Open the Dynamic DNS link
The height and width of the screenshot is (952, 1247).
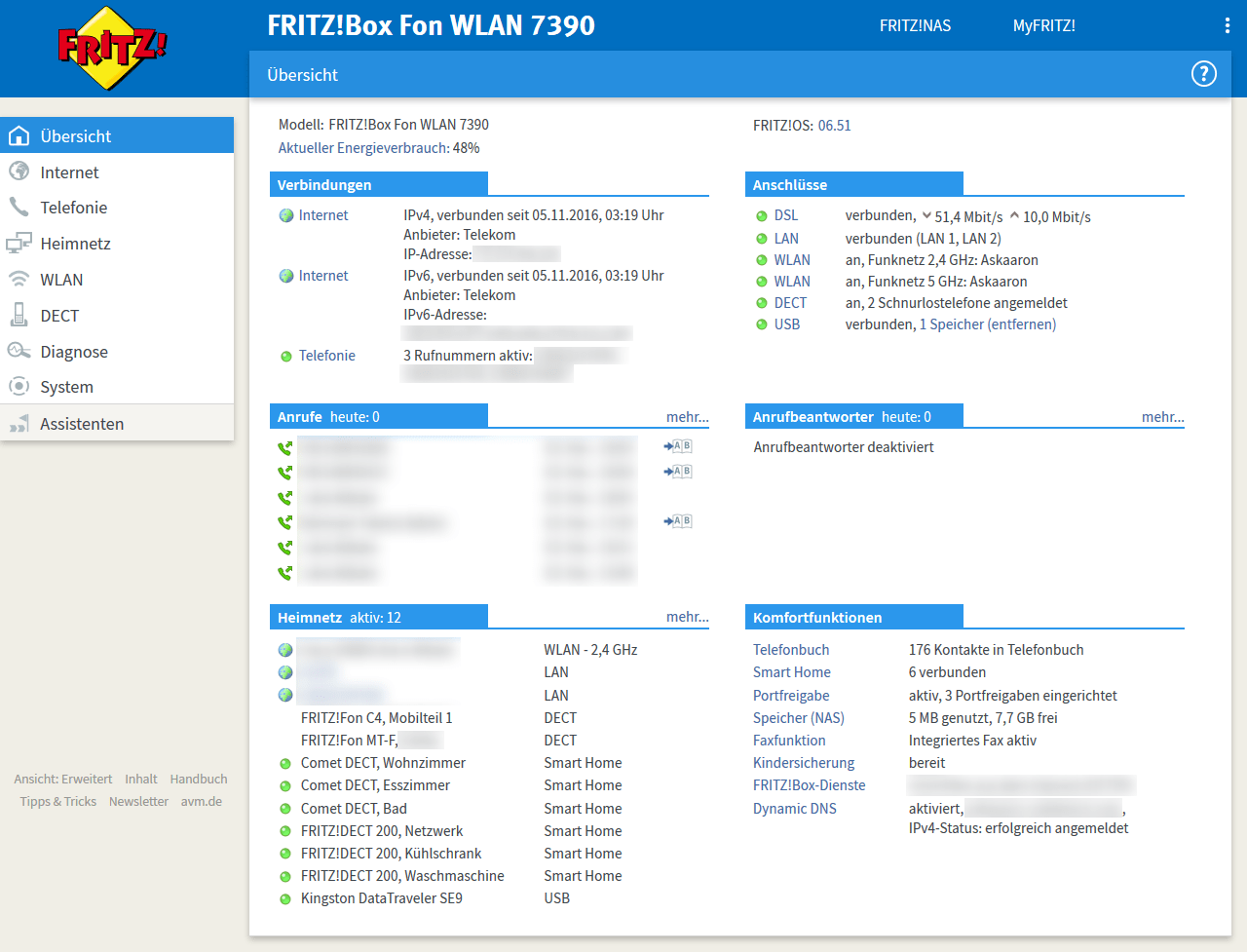coord(795,809)
